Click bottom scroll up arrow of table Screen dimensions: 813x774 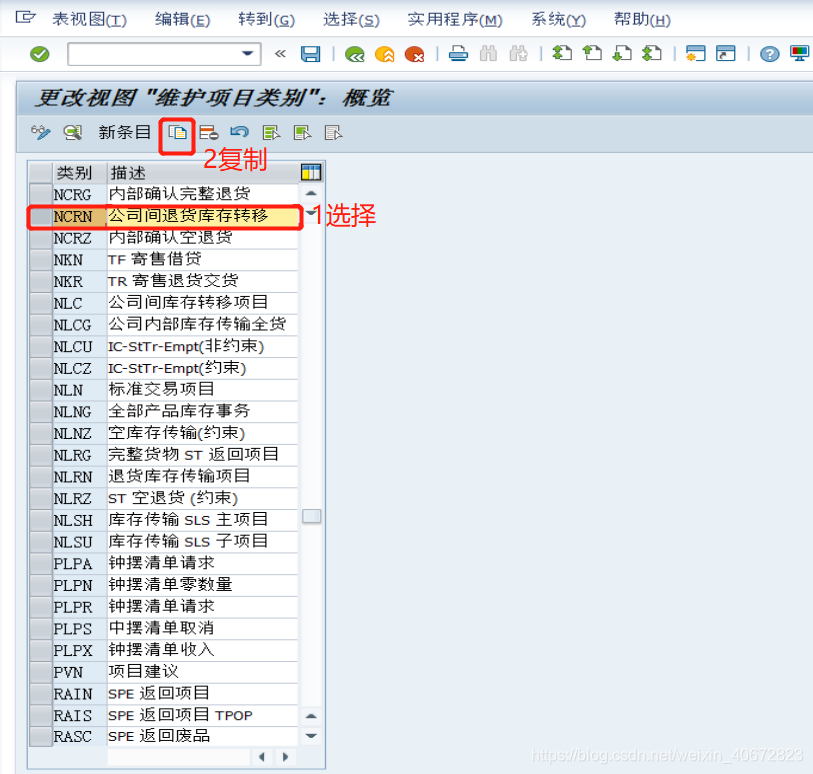(x=311, y=716)
